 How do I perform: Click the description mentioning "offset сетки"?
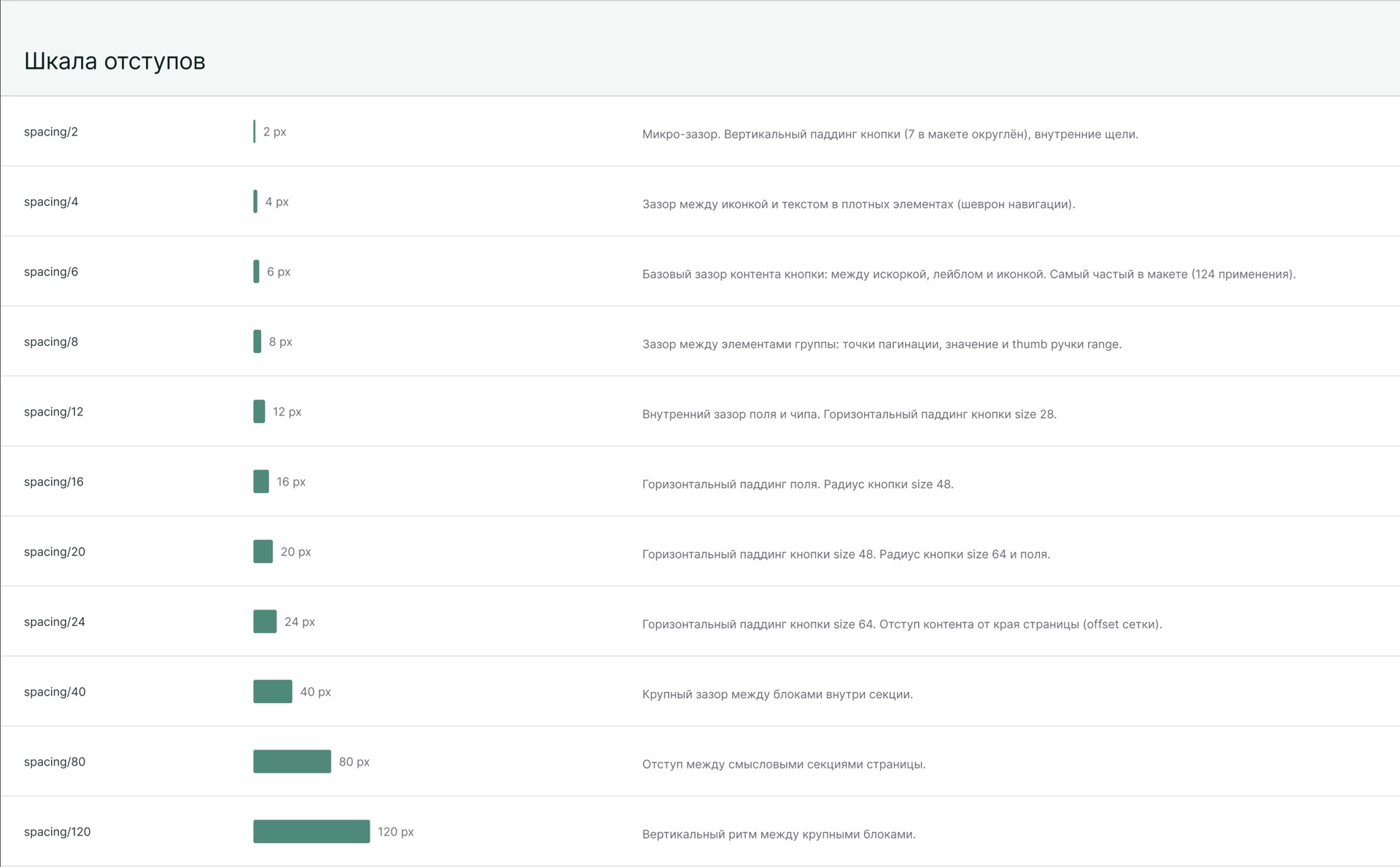click(902, 624)
